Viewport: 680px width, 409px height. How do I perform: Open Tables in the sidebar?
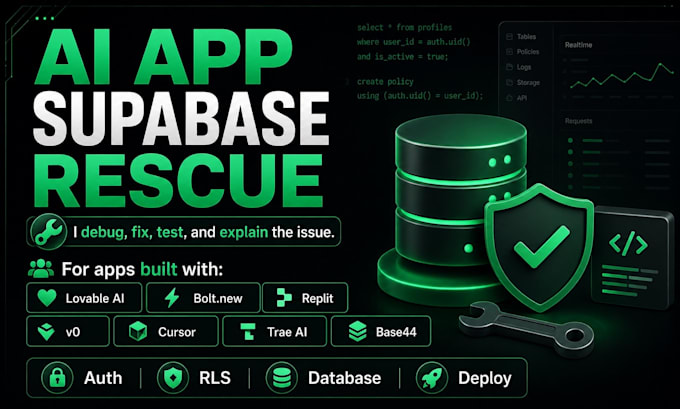click(526, 37)
